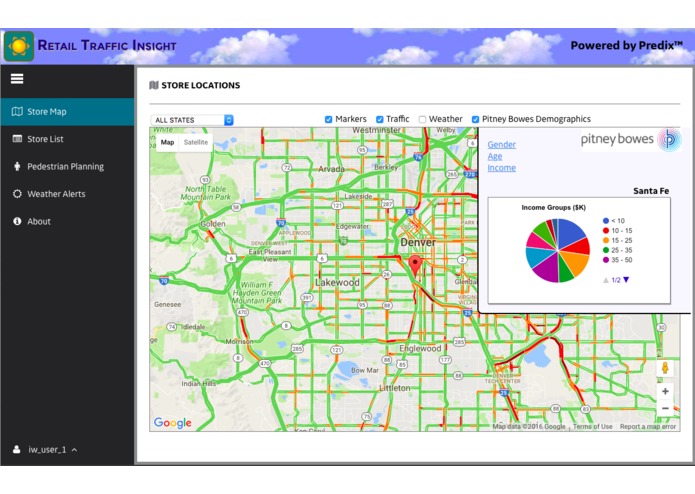
Task: Click Report a map error link
Action: point(648,426)
